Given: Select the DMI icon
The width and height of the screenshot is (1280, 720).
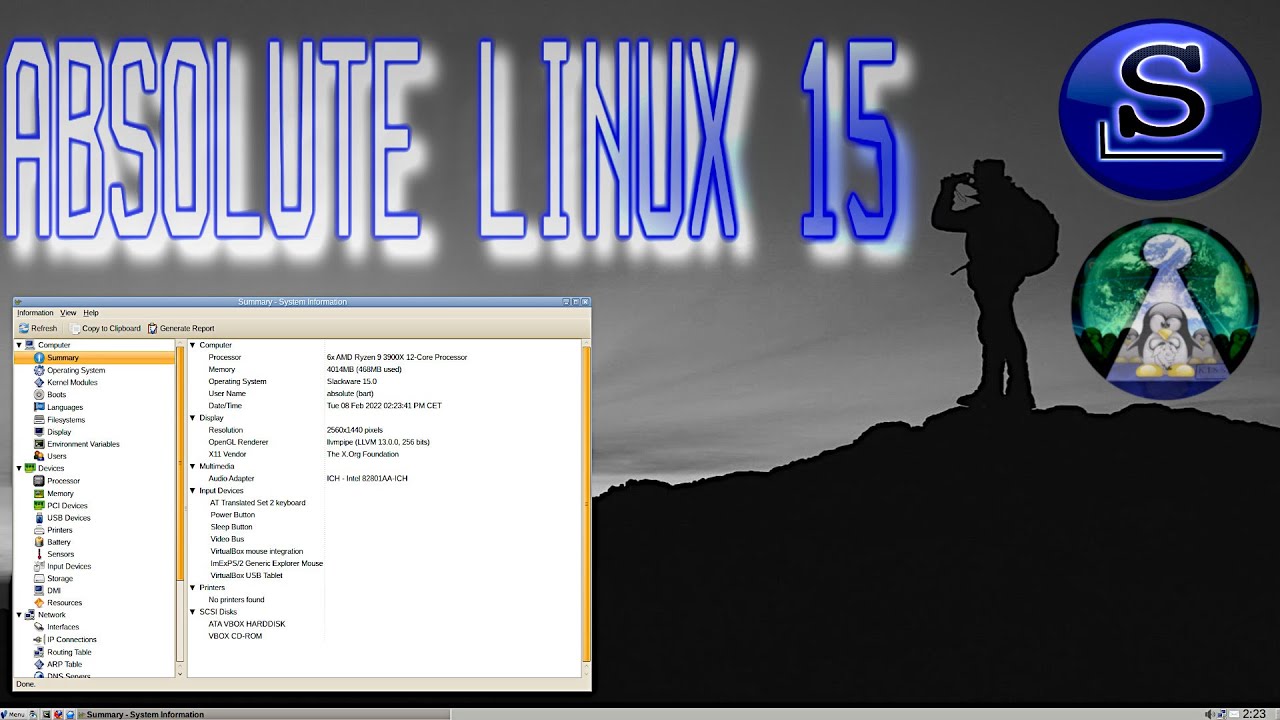Looking at the screenshot, I should coord(39,591).
